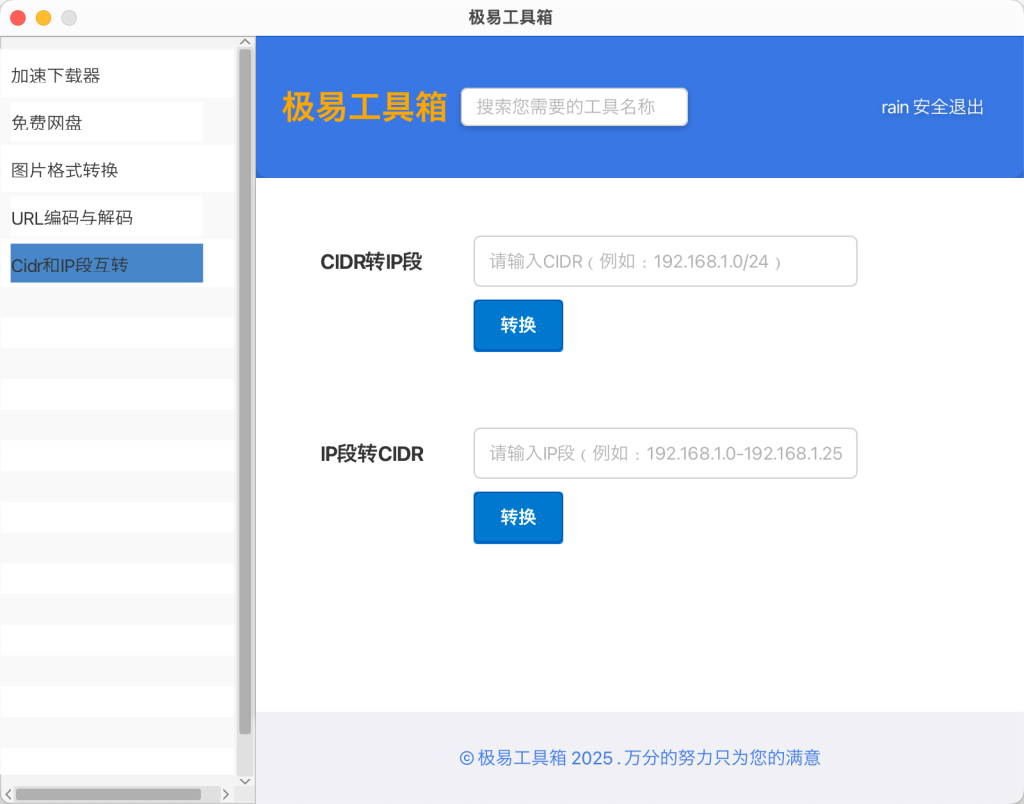Viewport: 1024px width, 804px height.
Task: Minimize window with yellow button
Action: click(x=44, y=18)
